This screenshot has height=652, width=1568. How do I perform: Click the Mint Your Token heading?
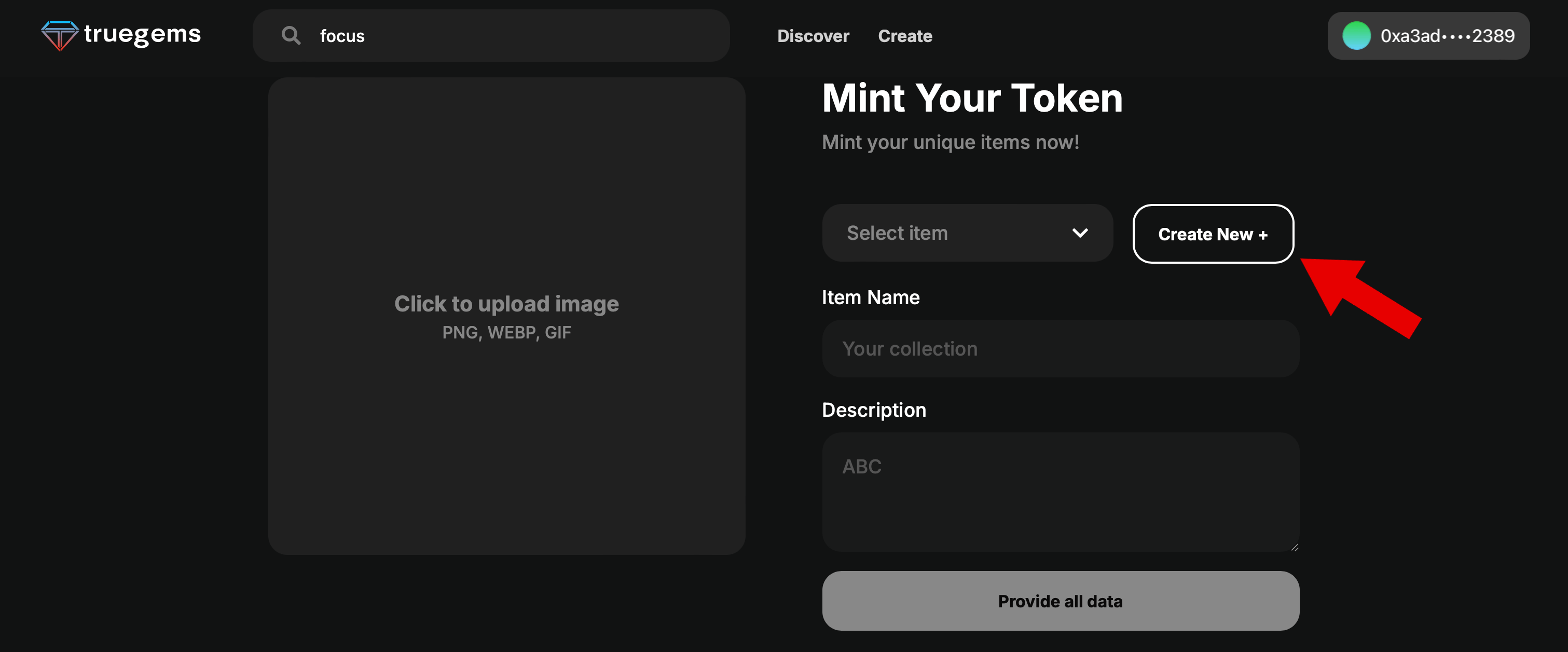point(972,98)
